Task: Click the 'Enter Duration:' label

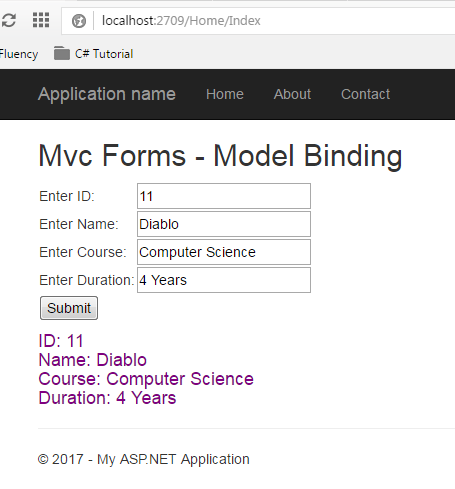Action: (x=87, y=280)
